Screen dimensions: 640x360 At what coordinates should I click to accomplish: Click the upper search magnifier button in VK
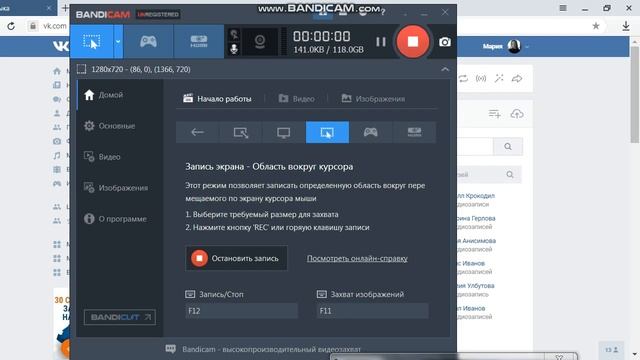508,147
